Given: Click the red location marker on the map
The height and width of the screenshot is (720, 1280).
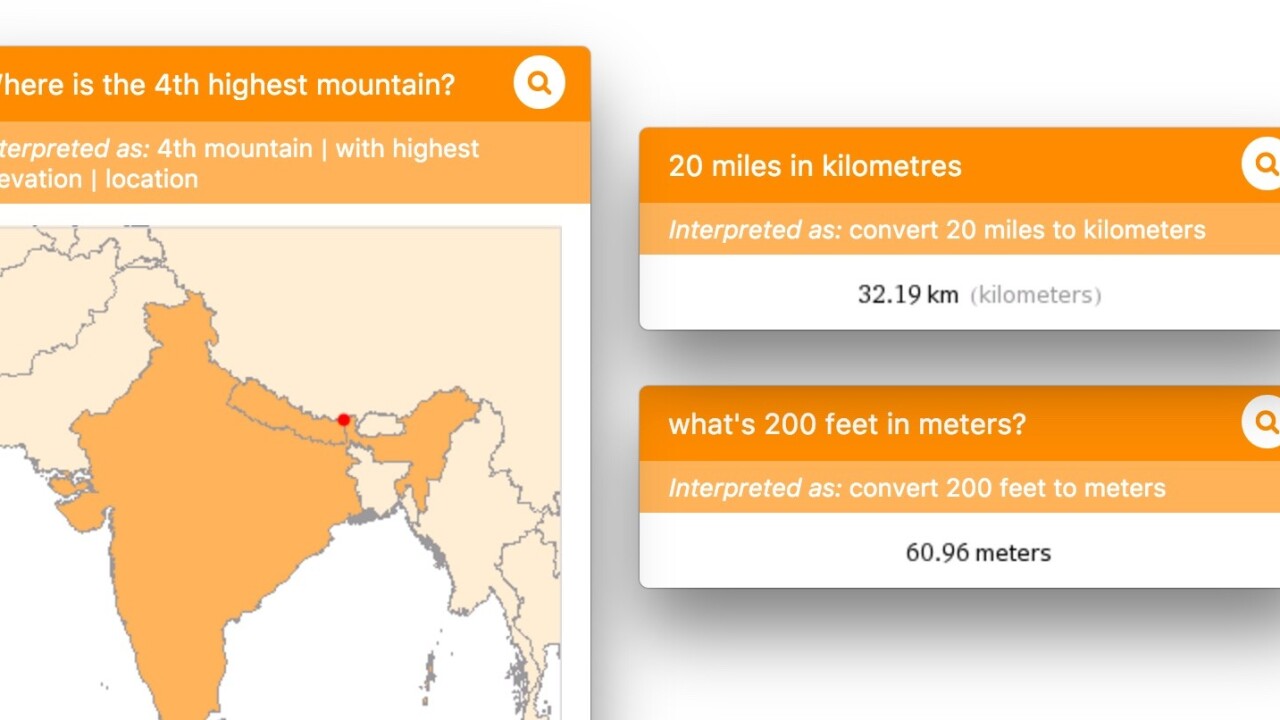Looking at the screenshot, I should 344,420.
